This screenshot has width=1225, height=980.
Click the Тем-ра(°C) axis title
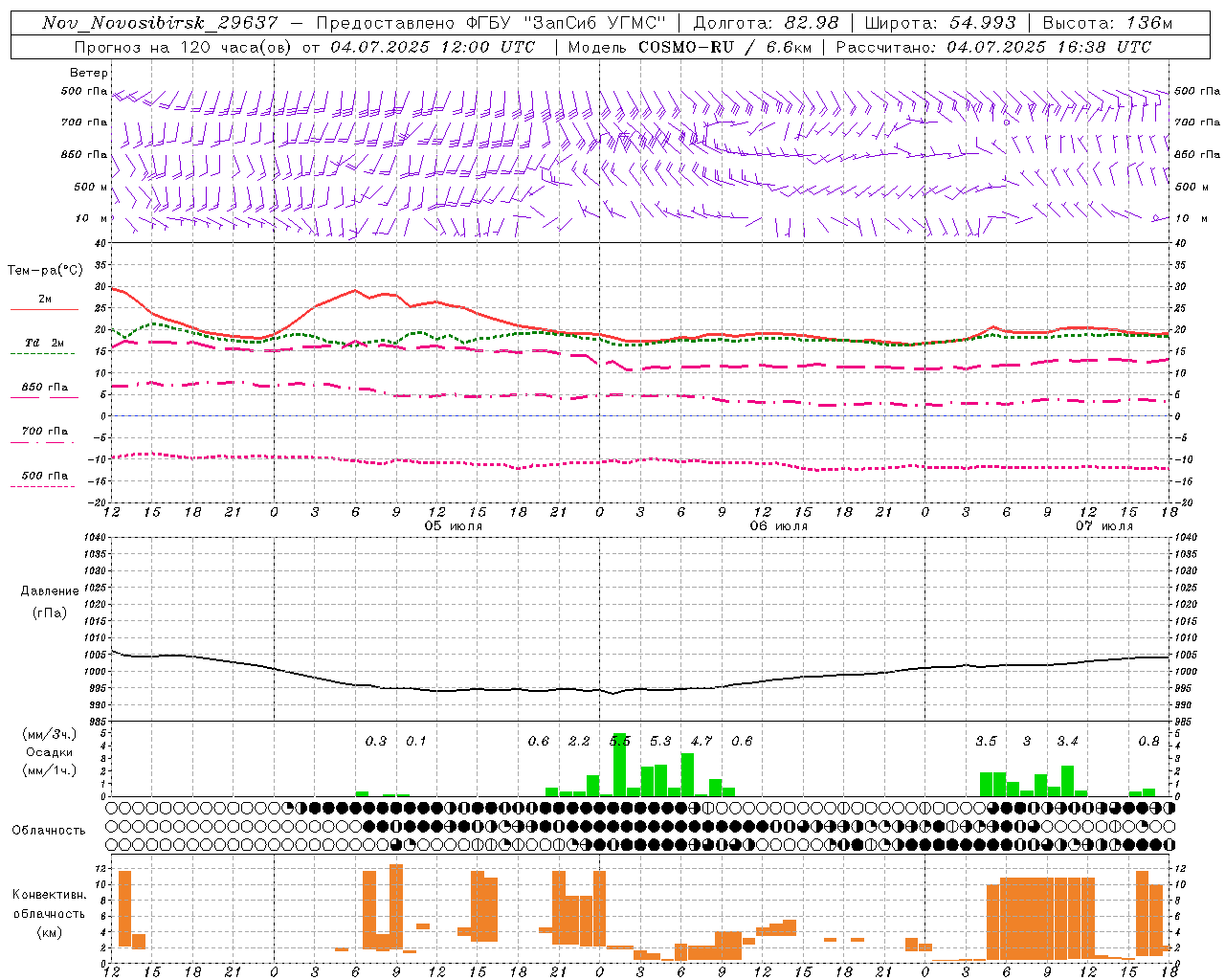pyautogui.click(x=45, y=271)
